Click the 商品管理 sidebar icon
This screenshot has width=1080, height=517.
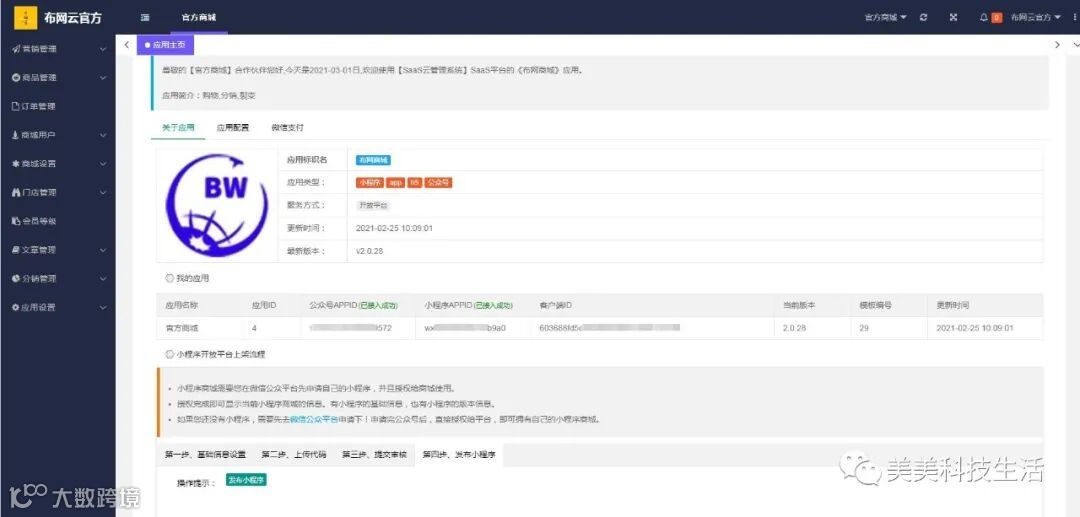(16, 78)
